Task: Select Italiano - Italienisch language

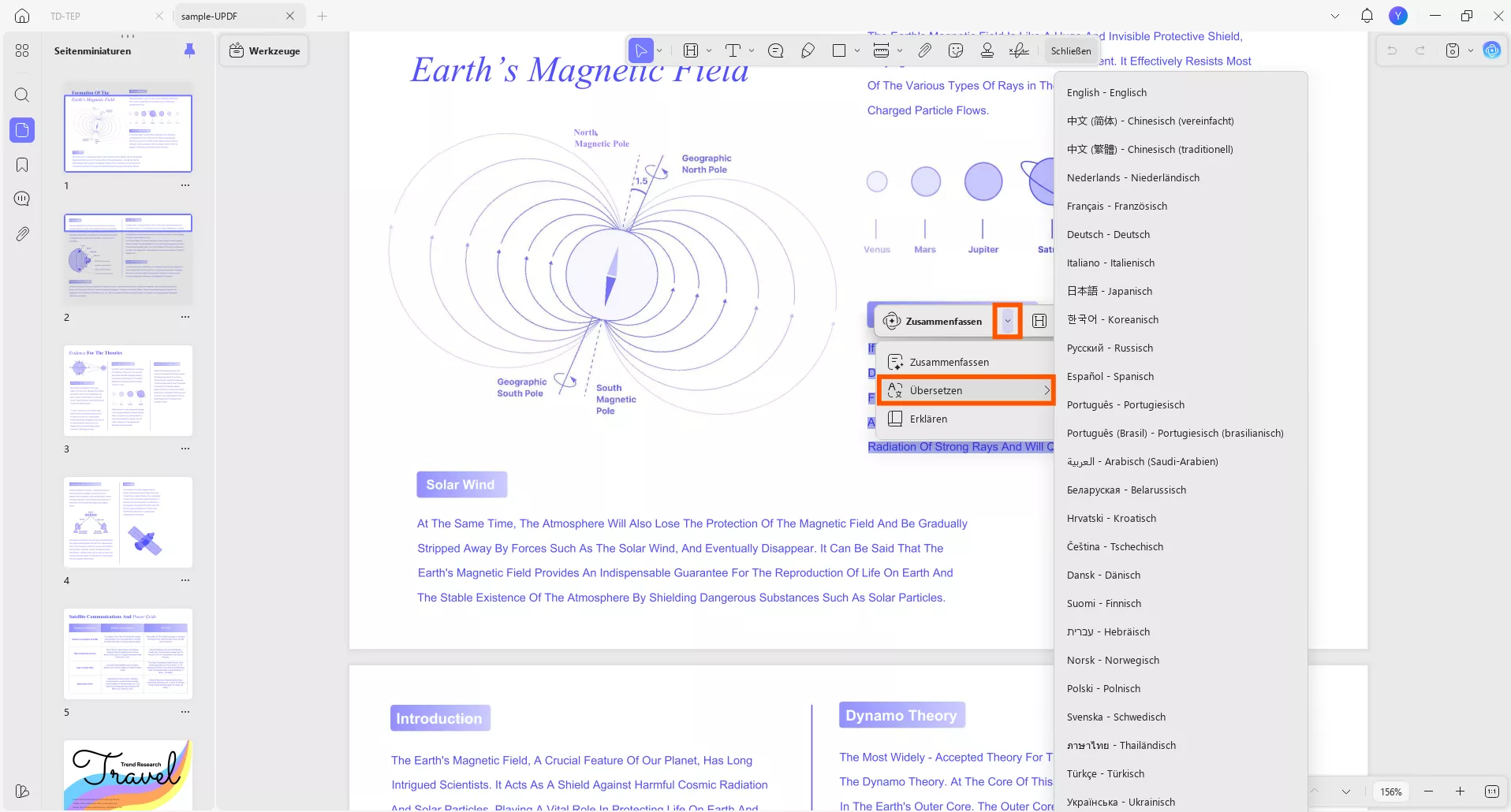Action: click(x=1181, y=263)
